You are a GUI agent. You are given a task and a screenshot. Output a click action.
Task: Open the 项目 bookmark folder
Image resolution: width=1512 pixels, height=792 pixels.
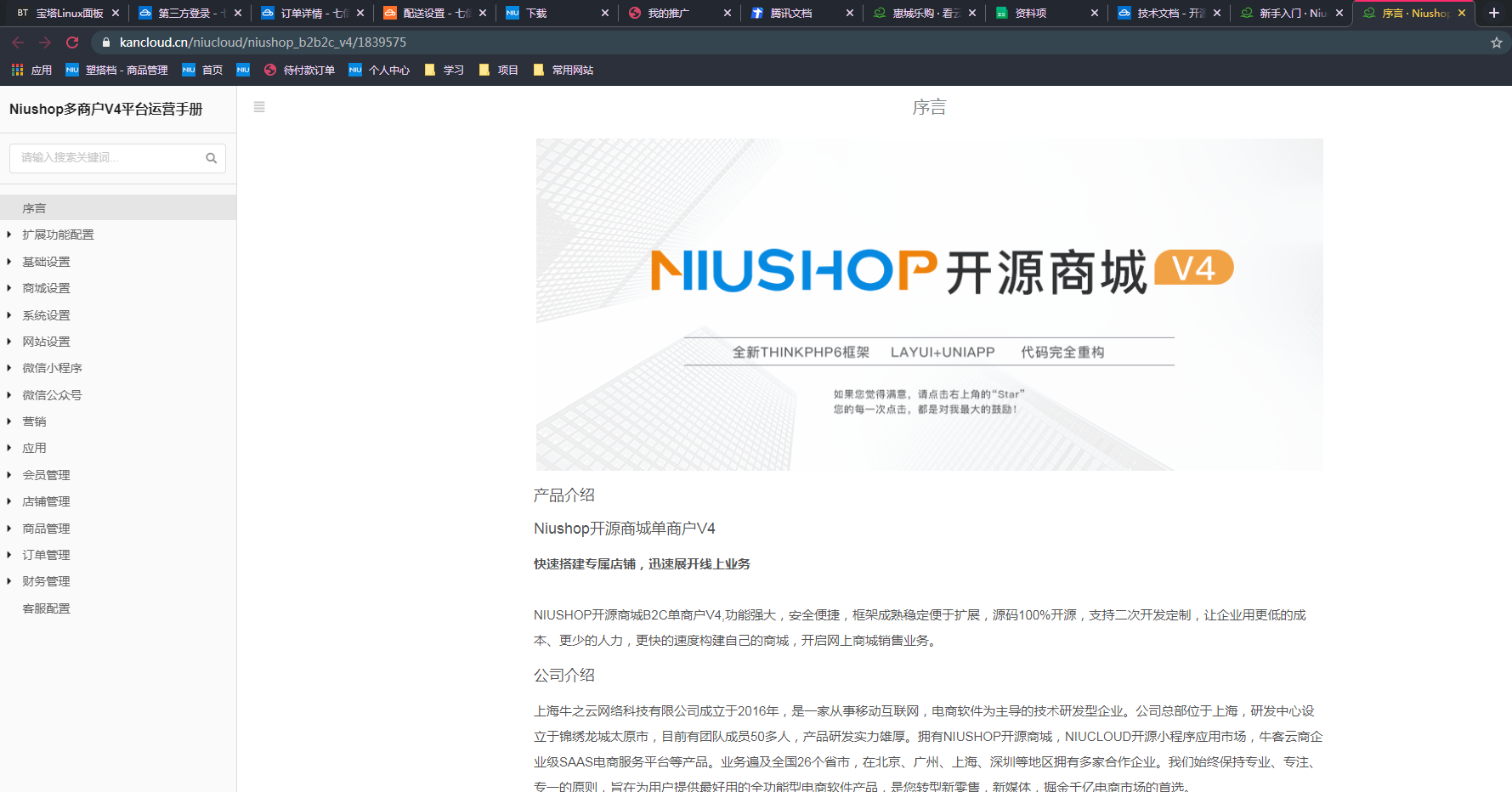point(498,70)
